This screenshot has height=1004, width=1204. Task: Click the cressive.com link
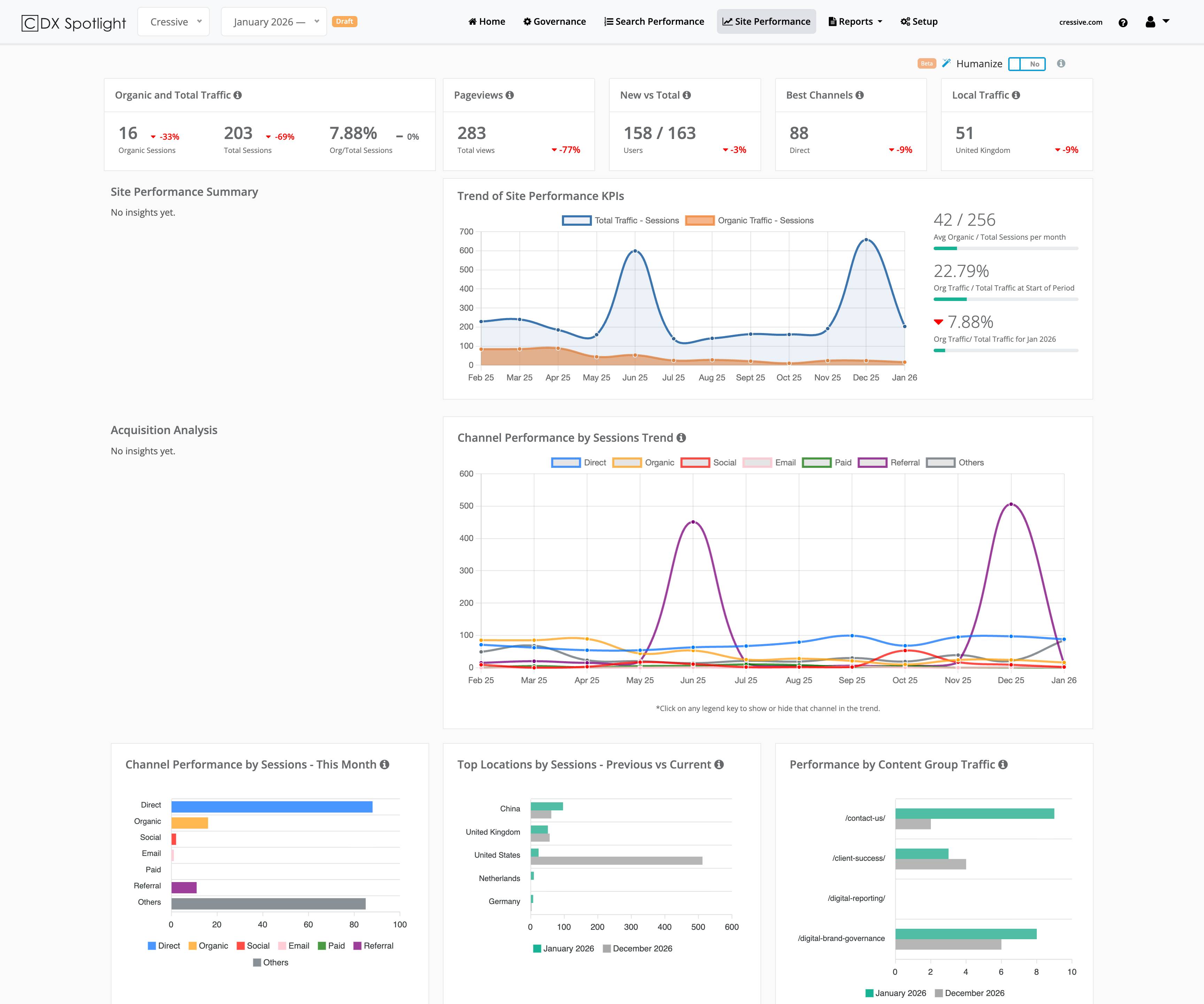1080,22
